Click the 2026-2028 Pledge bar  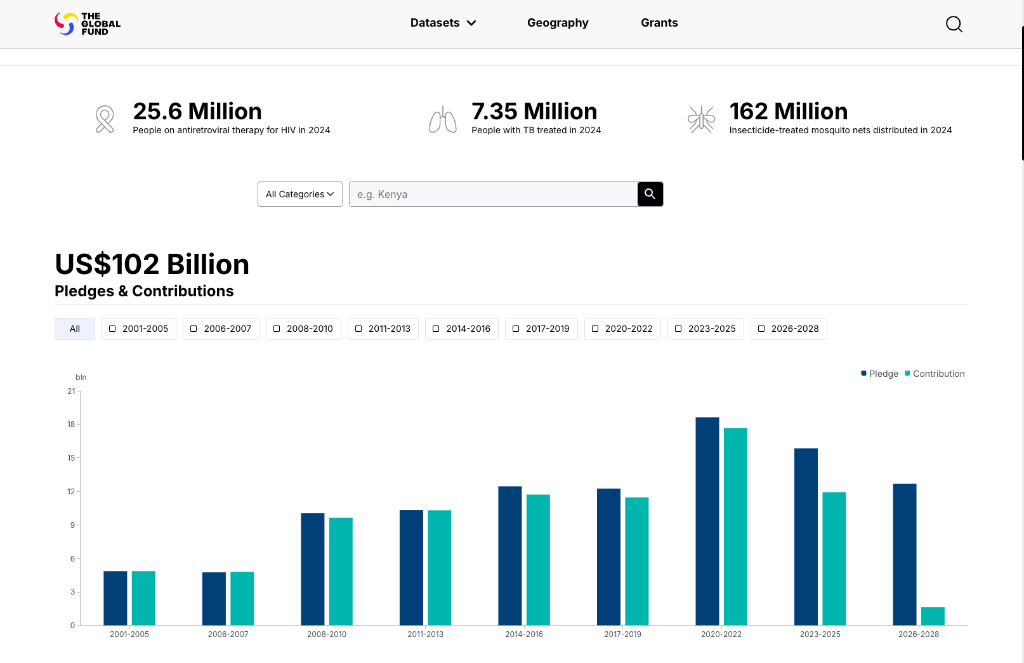(x=904, y=555)
